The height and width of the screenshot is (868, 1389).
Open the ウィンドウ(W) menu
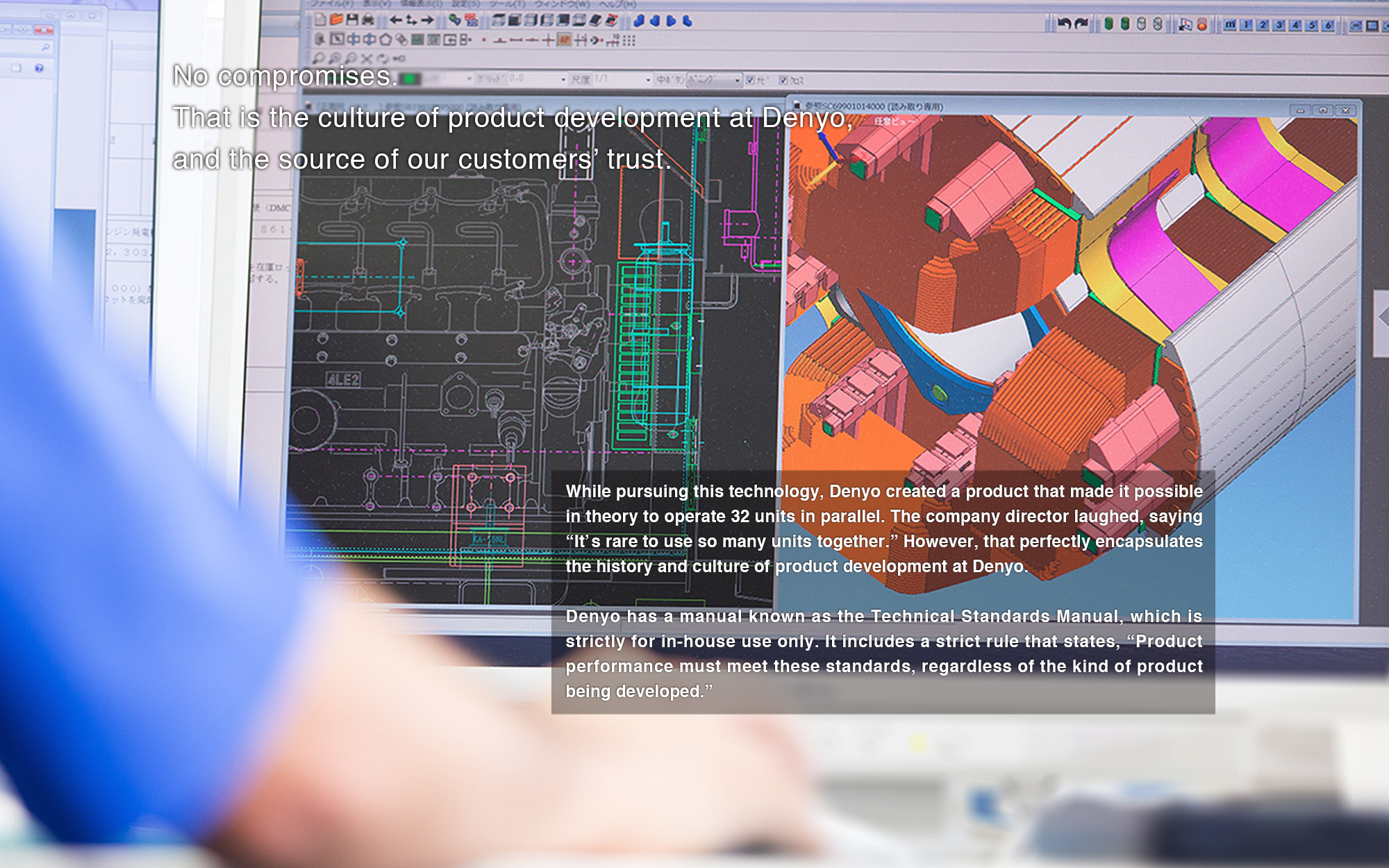(562, 4)
